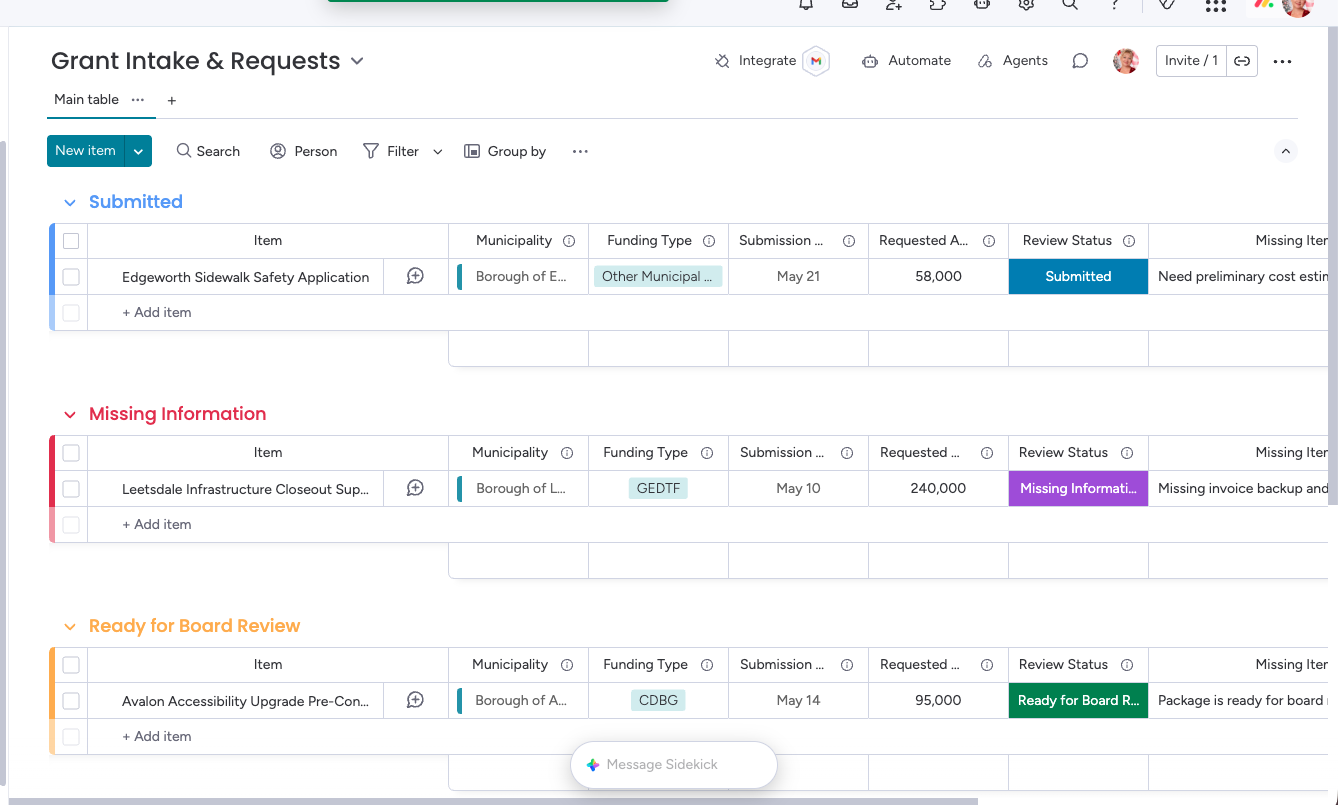Open the Automate panel

tap(906, 61)
